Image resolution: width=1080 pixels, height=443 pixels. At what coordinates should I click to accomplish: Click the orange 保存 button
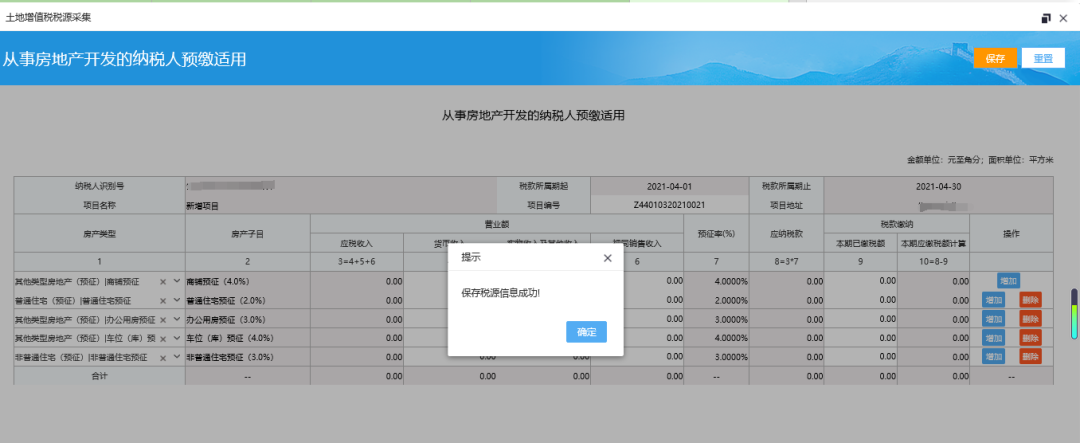tap(995, 59)
